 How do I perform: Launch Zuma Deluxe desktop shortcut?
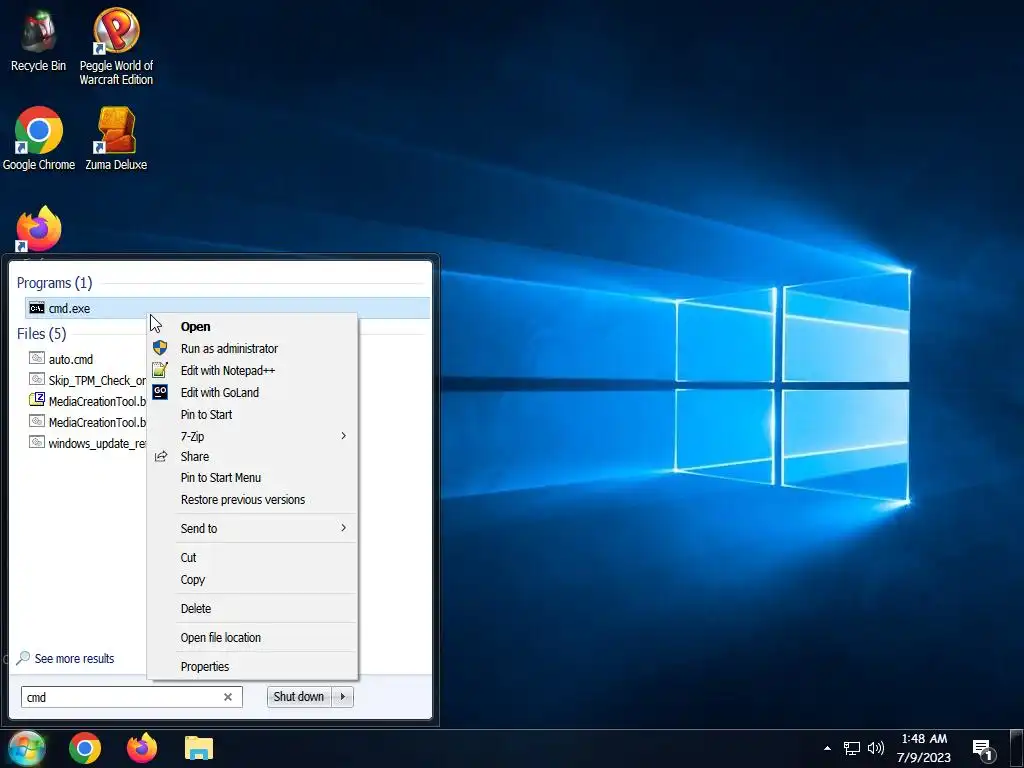click(x=116, y=138)
